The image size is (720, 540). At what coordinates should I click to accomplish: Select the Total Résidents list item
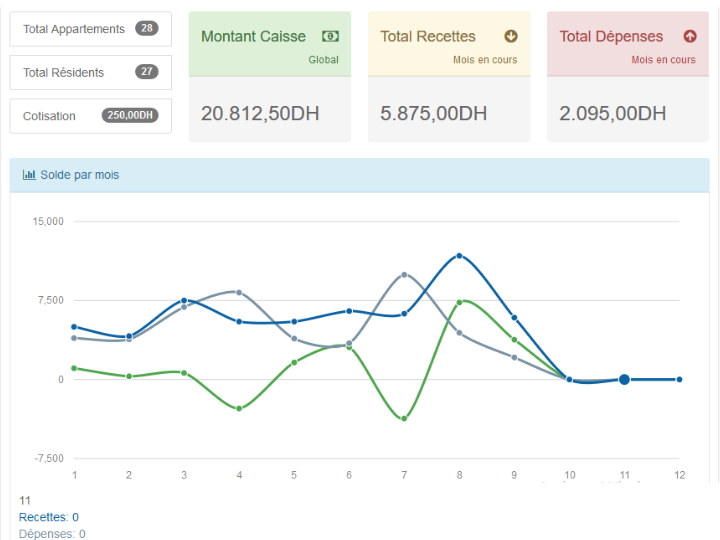64,72
